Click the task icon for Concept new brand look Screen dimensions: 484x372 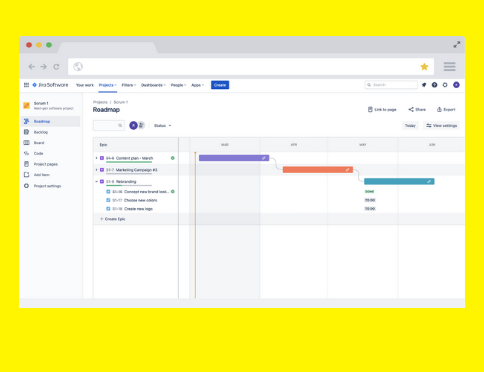coord(108,192)
